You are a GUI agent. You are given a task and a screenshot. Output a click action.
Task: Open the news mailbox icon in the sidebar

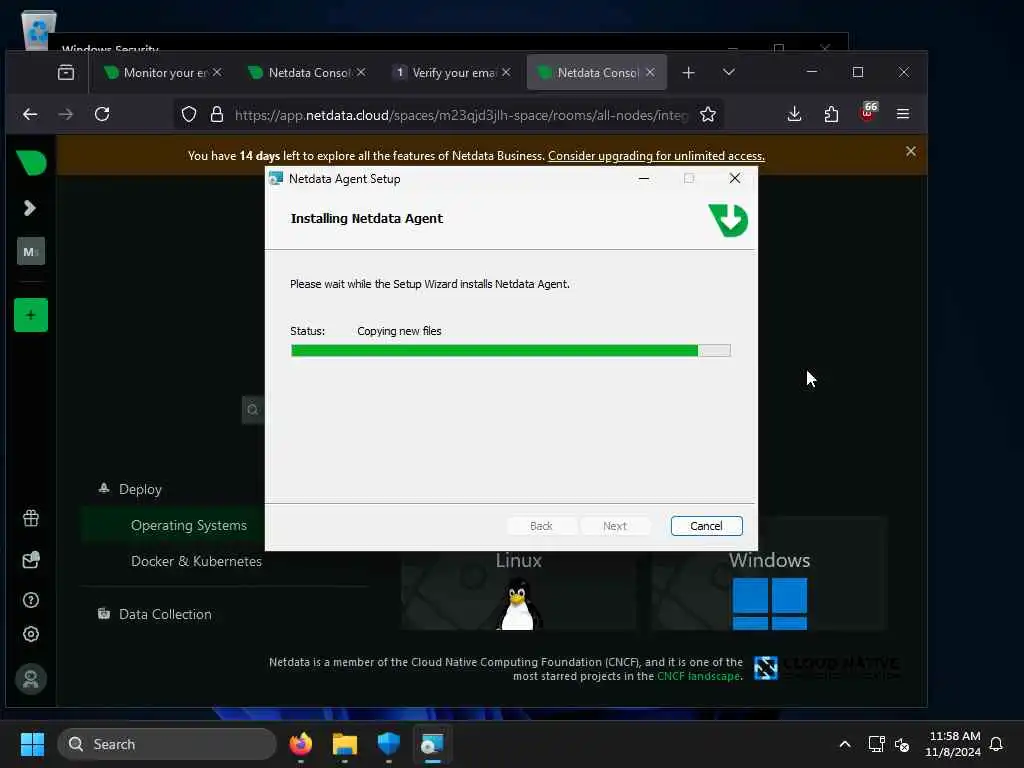point(31,560)
